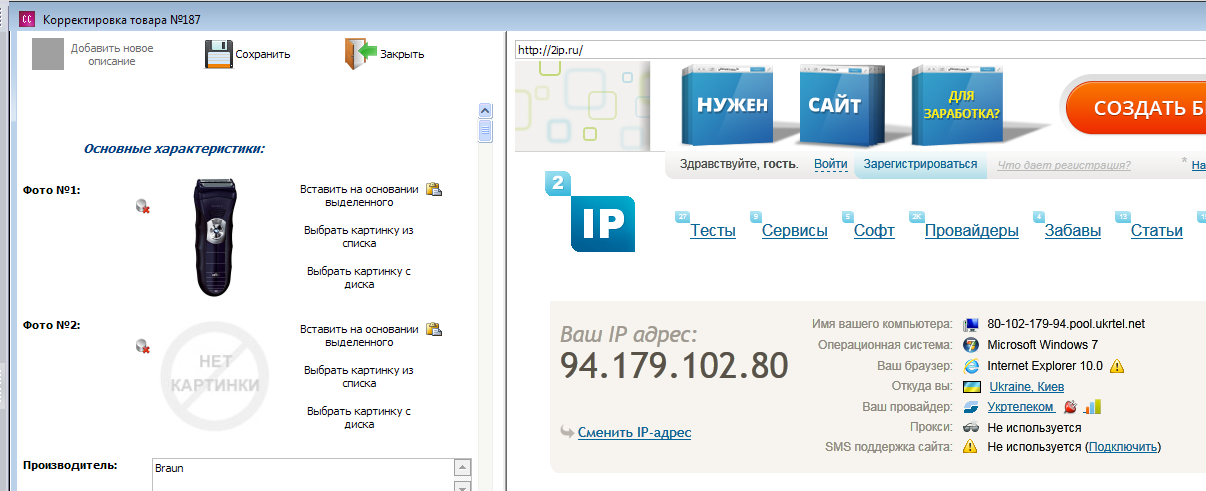Viewport: 1206px width, 491px height.
Task: Click the Основные характеристики: heading
Action: point(174,149)
